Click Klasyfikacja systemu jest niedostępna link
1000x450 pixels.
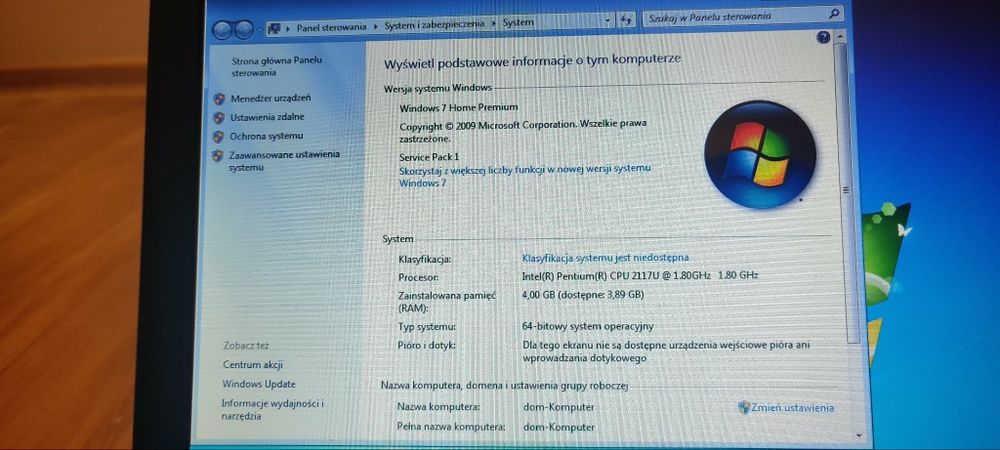pos(605,258)
